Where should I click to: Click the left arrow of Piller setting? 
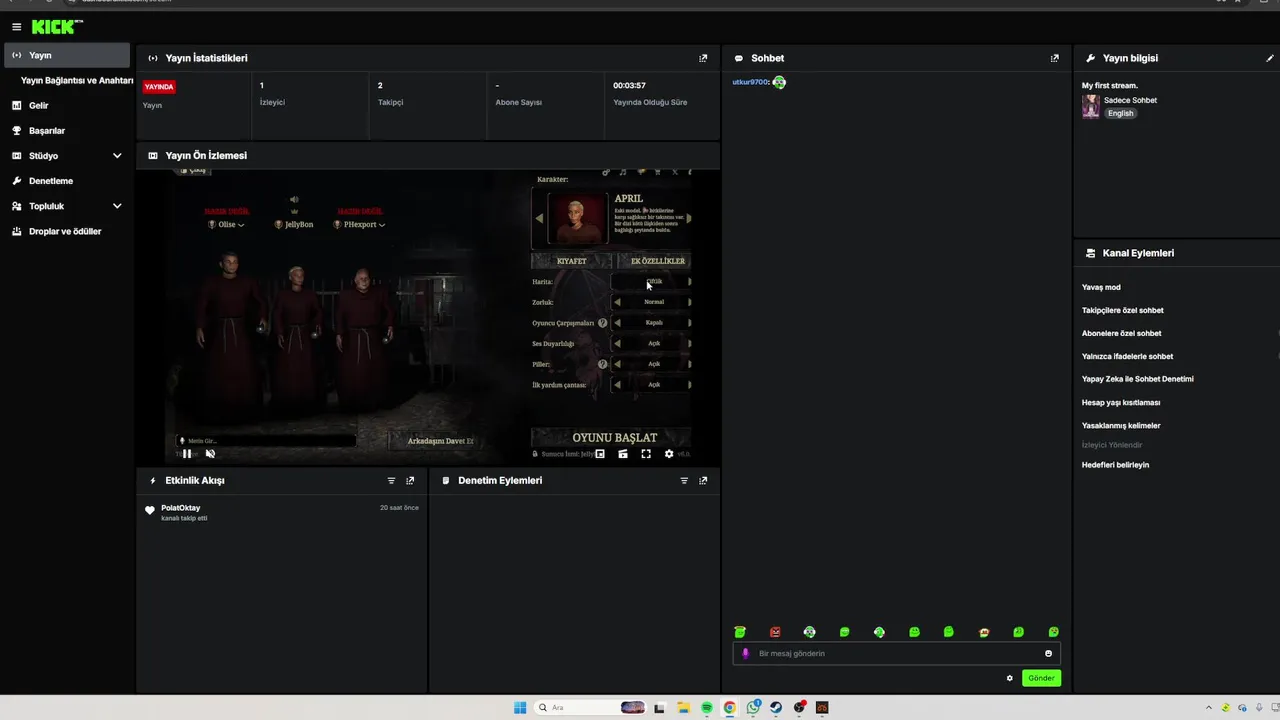coord(617,364)
